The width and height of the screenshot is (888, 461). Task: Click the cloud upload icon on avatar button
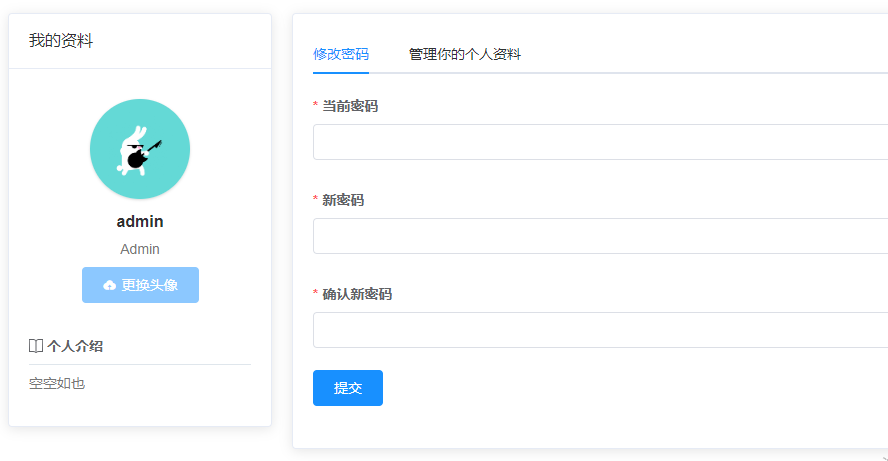[x=110, y=285]
